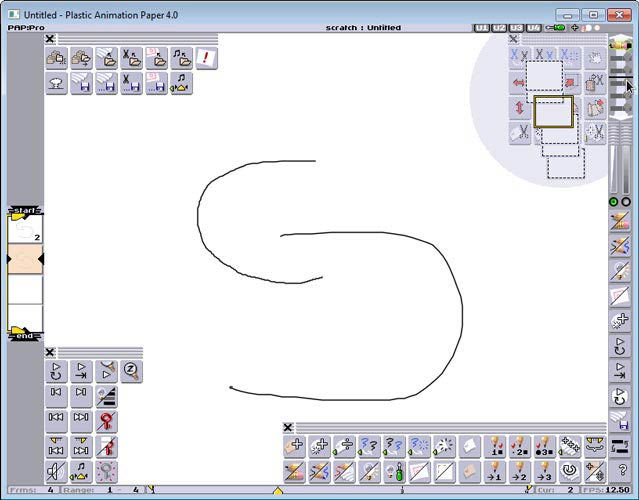The image size is (639, 500).
Task: Click the red exclamation mark icon
Action: (207, 59)
